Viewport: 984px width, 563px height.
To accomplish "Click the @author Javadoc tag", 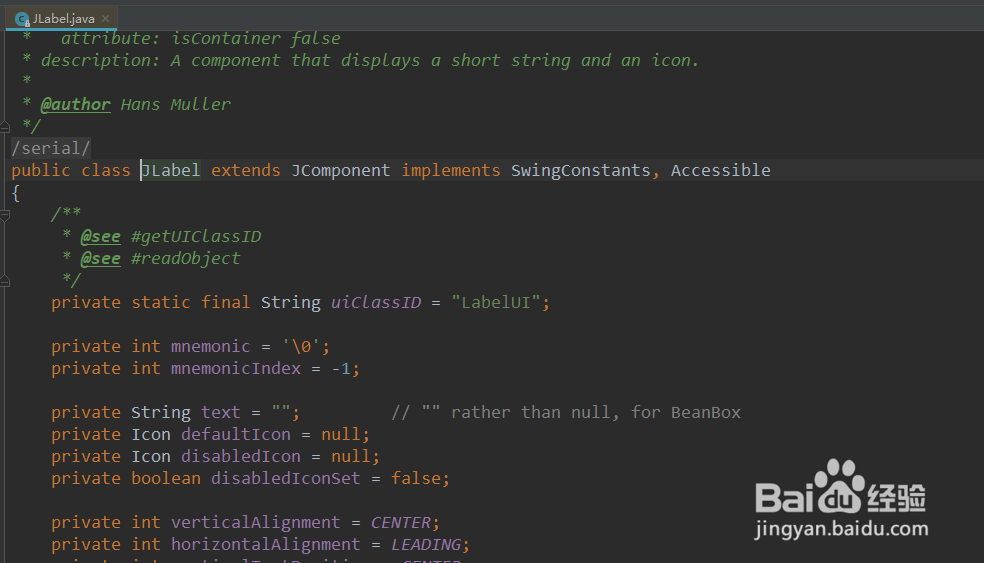I will [75, 104].
